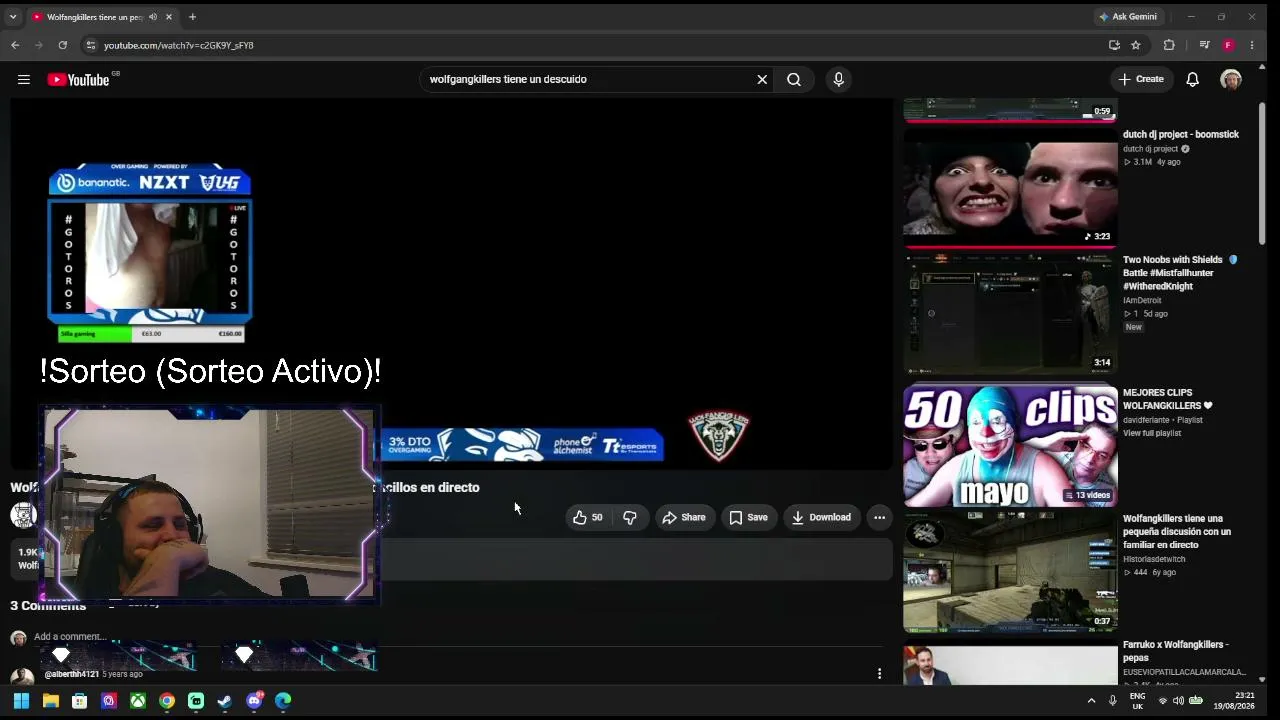This screenshot has width=1280, height=720.
Task: Clear the YouTube search text
Action: click(x=762, y=79)
